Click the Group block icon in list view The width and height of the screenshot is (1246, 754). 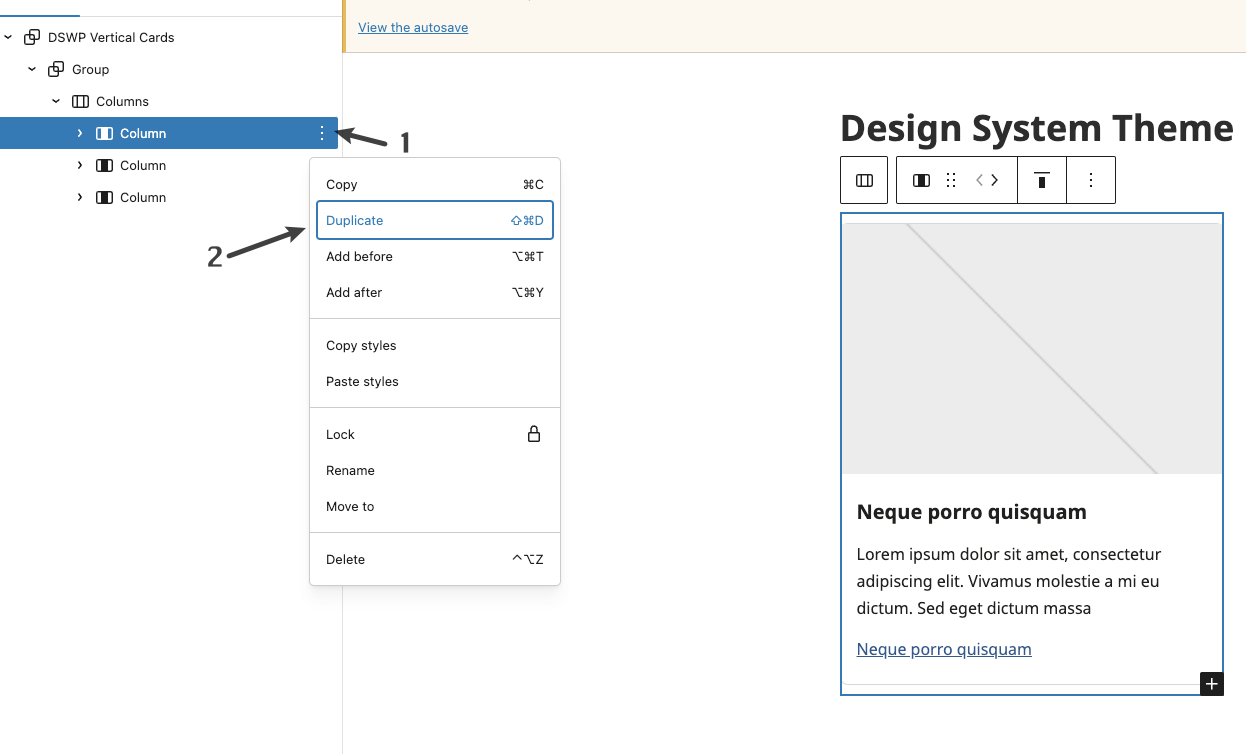(56, 69)
